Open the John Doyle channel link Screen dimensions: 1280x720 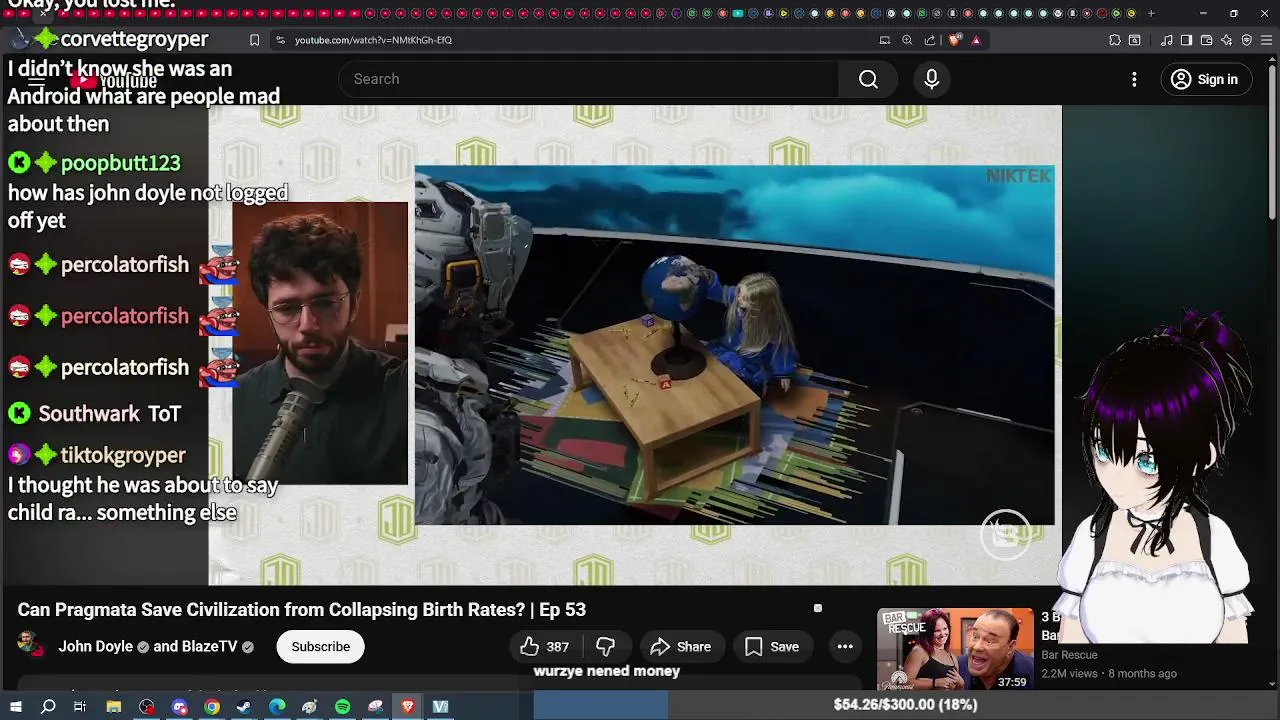coord(95,647)
